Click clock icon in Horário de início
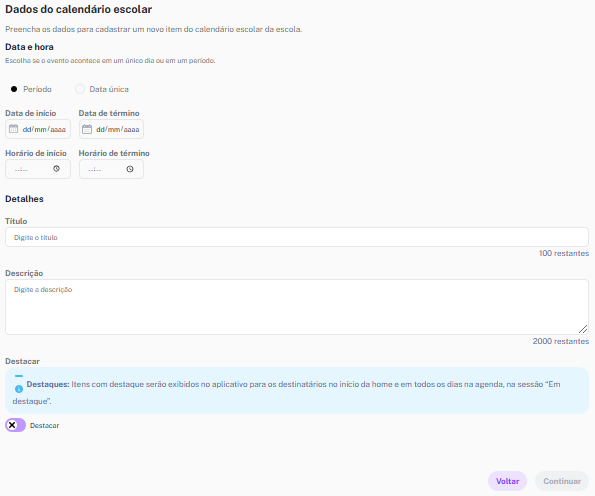Viewport: 595px width, 496px height. (x=57, y=169)
